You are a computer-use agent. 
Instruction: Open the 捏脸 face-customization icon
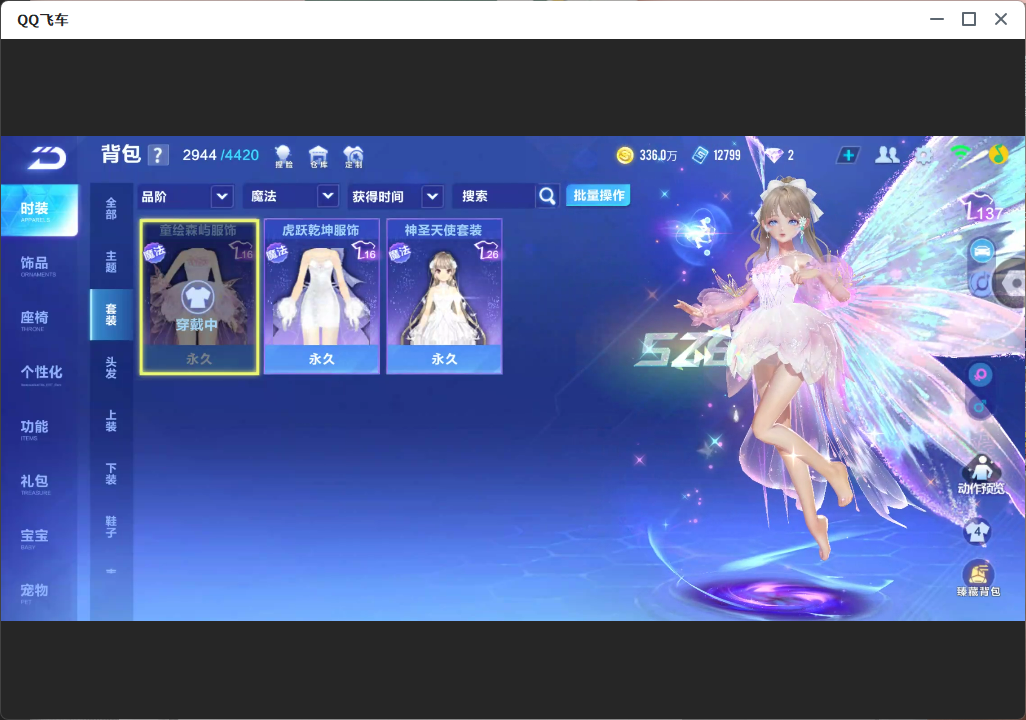click(283, 156)
